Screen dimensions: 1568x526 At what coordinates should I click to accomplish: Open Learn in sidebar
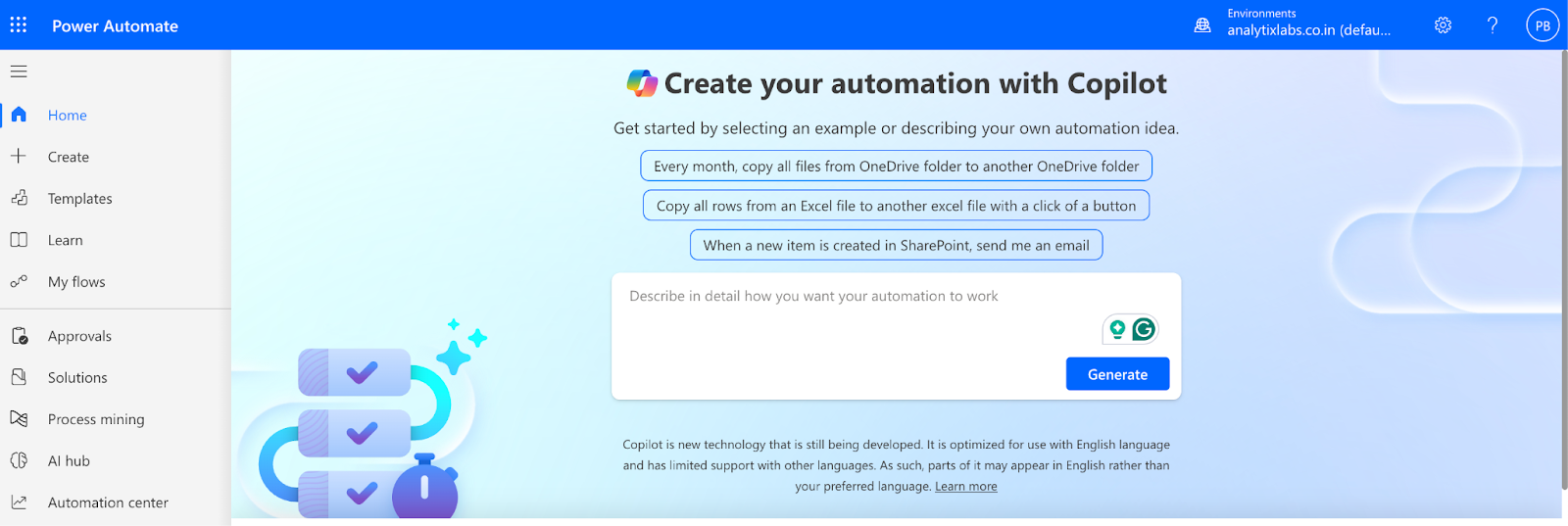pos(66,240)
